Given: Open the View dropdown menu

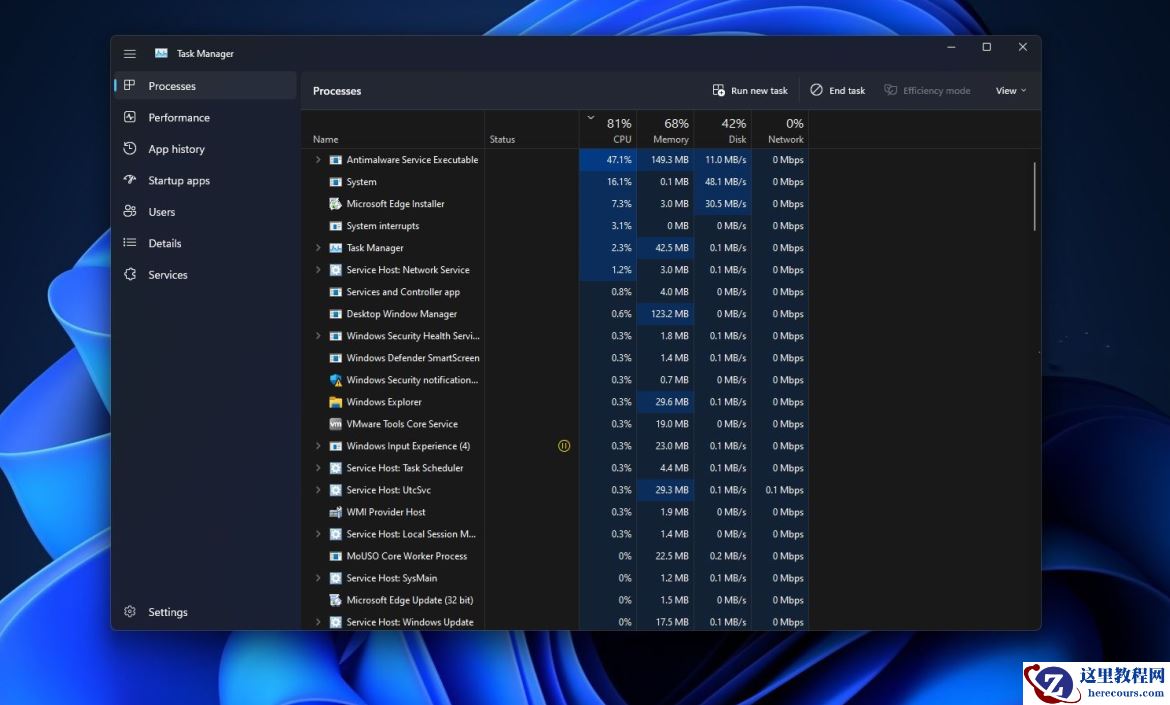Looking at the screenshot, I should tap(1010, 90).
